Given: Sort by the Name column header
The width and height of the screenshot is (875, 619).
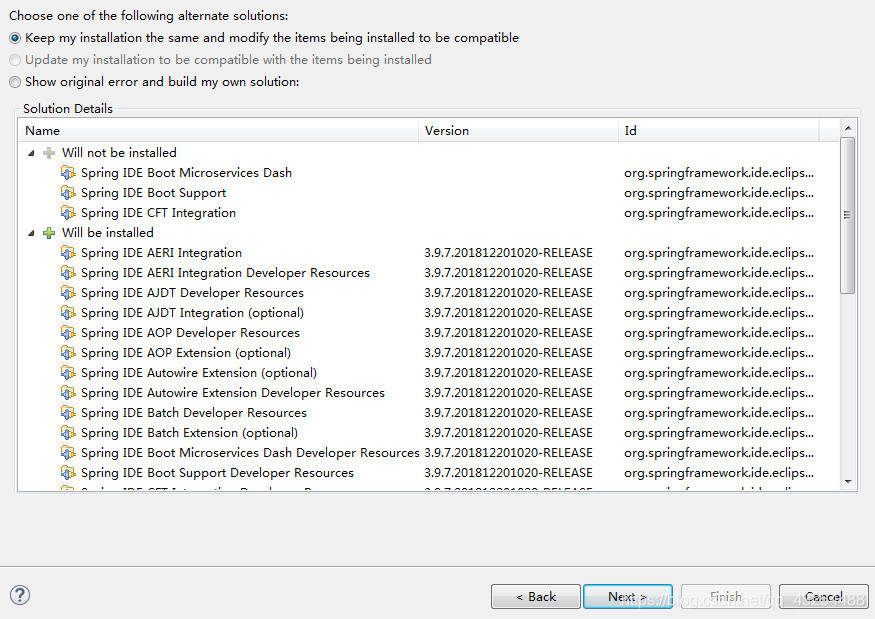Looking at the screenshot, I should tap(219, 131).
